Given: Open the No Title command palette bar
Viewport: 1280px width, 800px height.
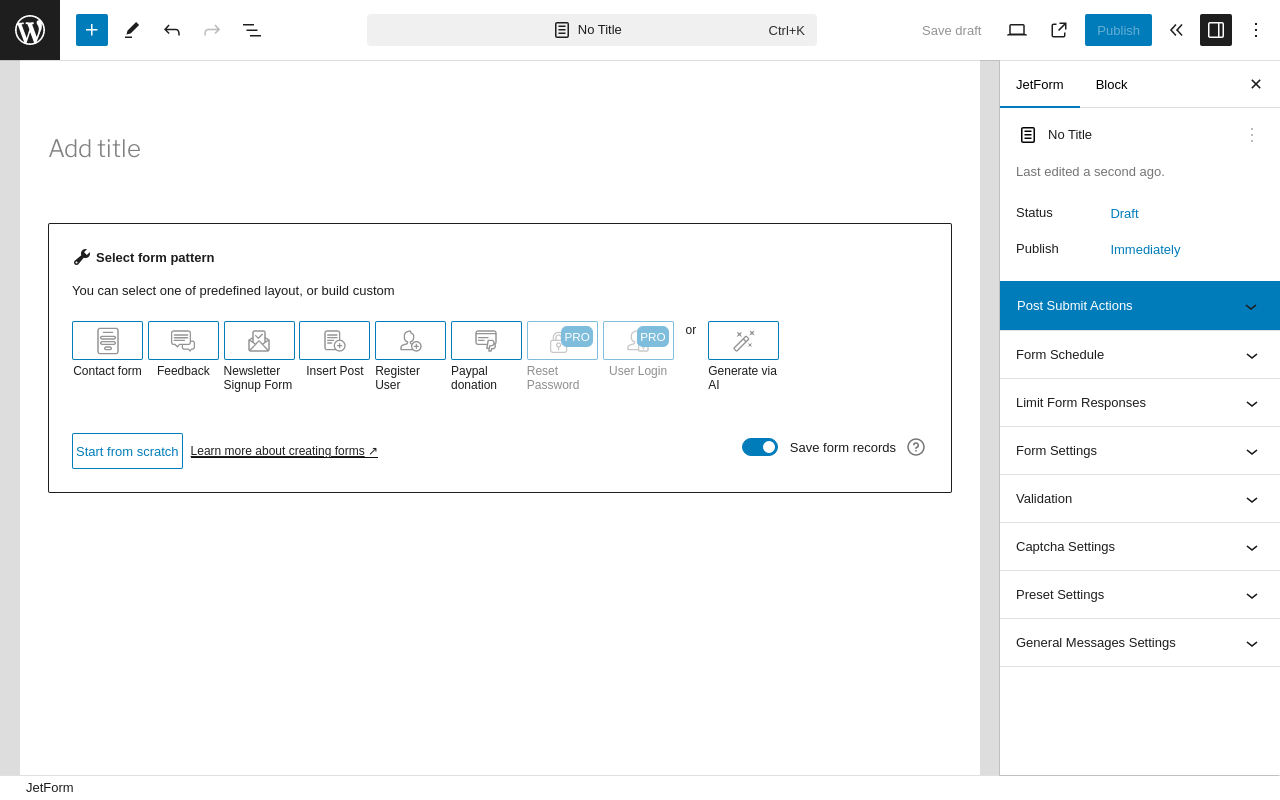Looking at the screenshot, I should click(x=592, y=30).
